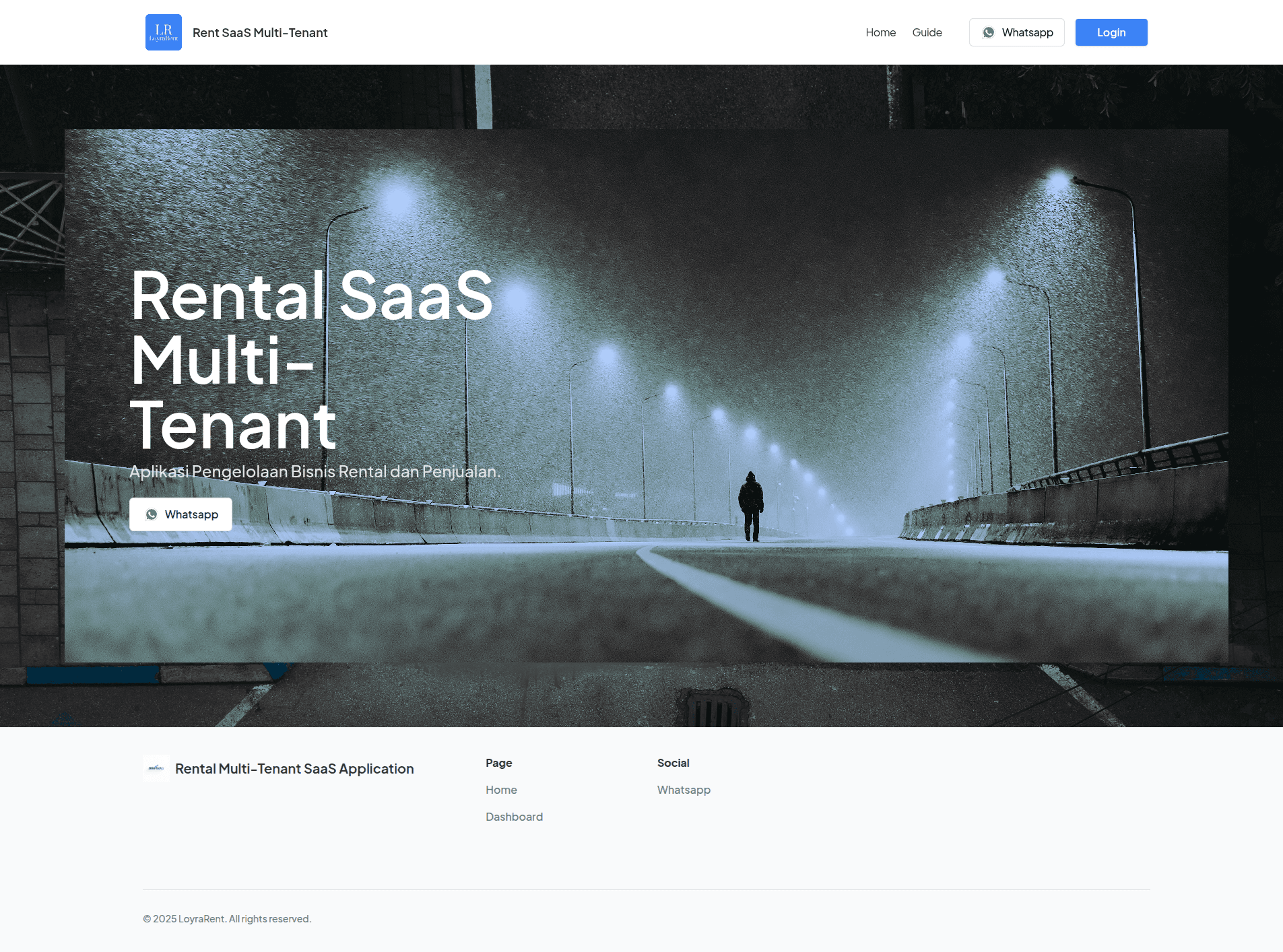Click the WhatsApp icon in the hero button
The image size is (1283, 952).
[153, 514]
